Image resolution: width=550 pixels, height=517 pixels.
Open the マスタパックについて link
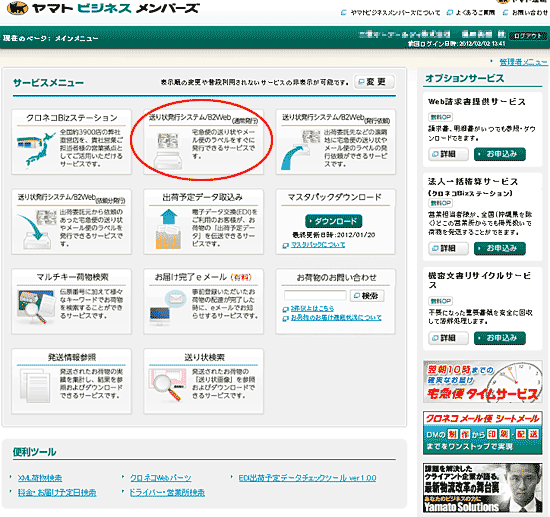318,245
